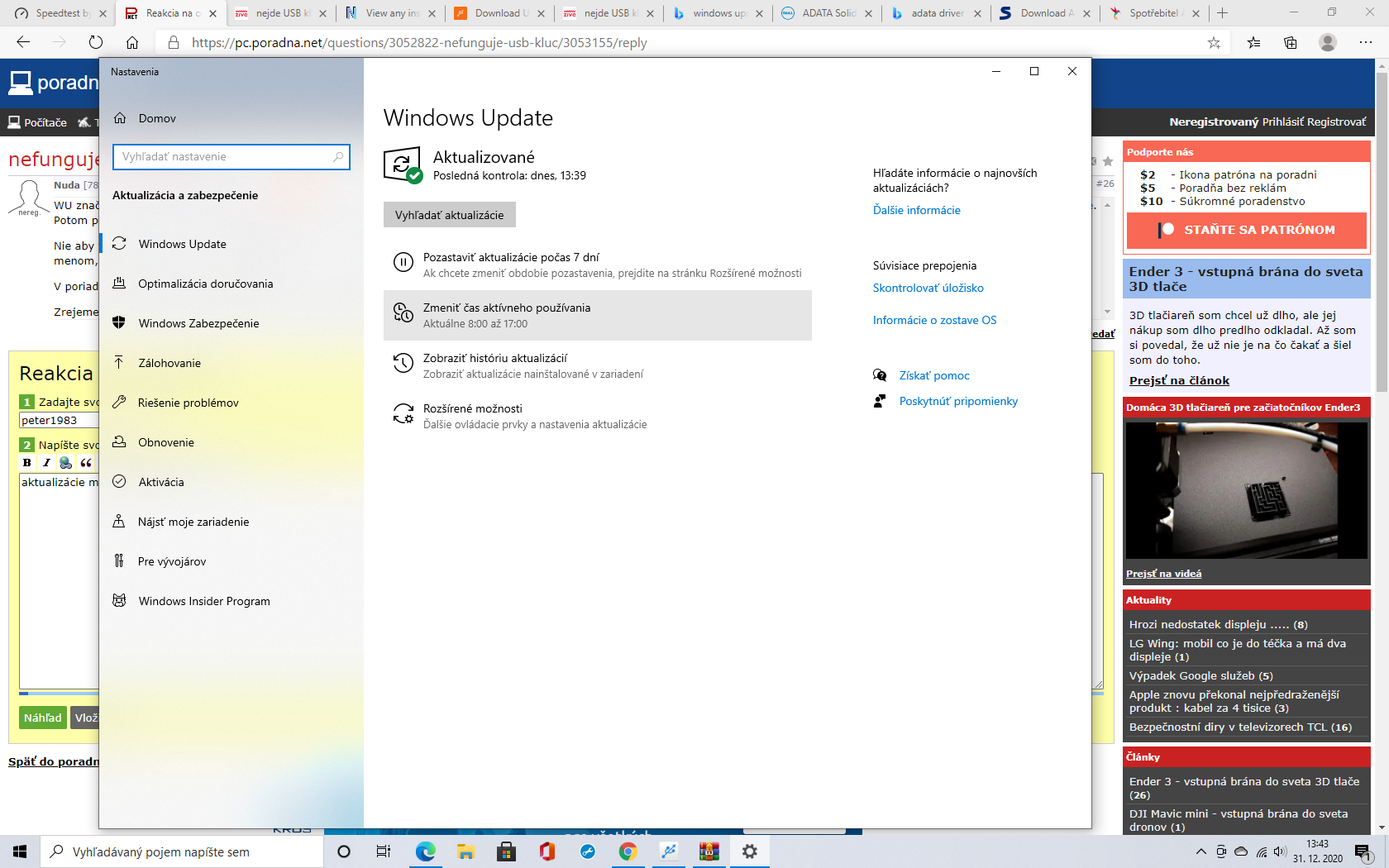The width and height of the screenshot is (1389, 868).
Task: Click the Windows Insider Program cat icon
Action: pyautogui.click(x=119, y=601)
